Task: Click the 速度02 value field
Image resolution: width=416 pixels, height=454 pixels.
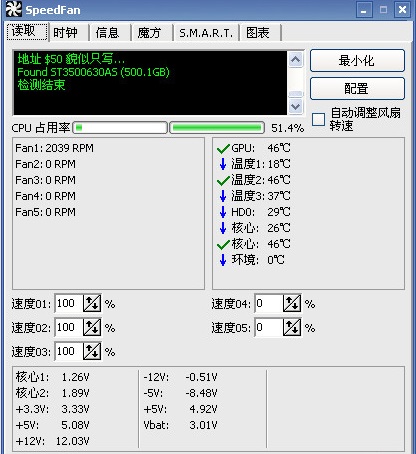Action: pos(69,327)
